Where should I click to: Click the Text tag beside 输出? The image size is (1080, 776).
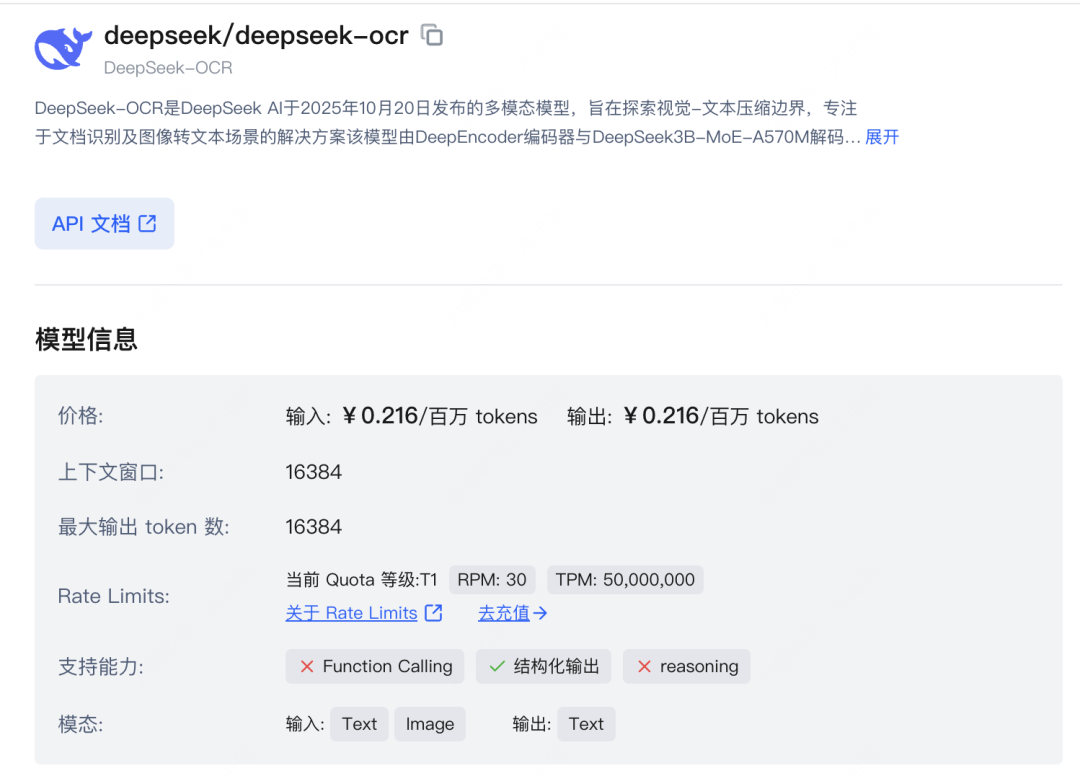[586, 724]
